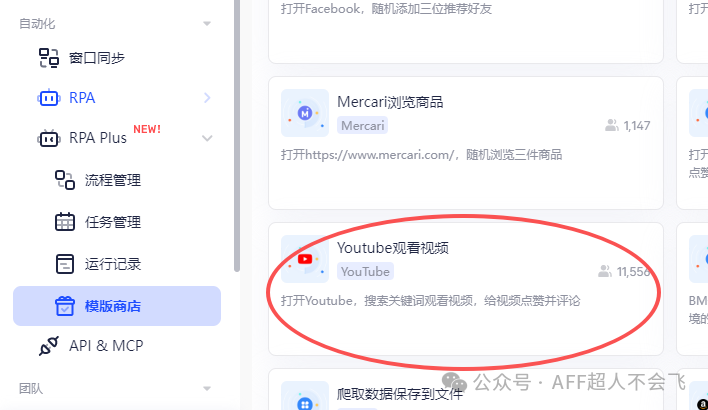Image resolution: width=708 pixels, height=410 pixels.
Task: Click the user count icon beside 1,147
Action: (x=611, y=126)
